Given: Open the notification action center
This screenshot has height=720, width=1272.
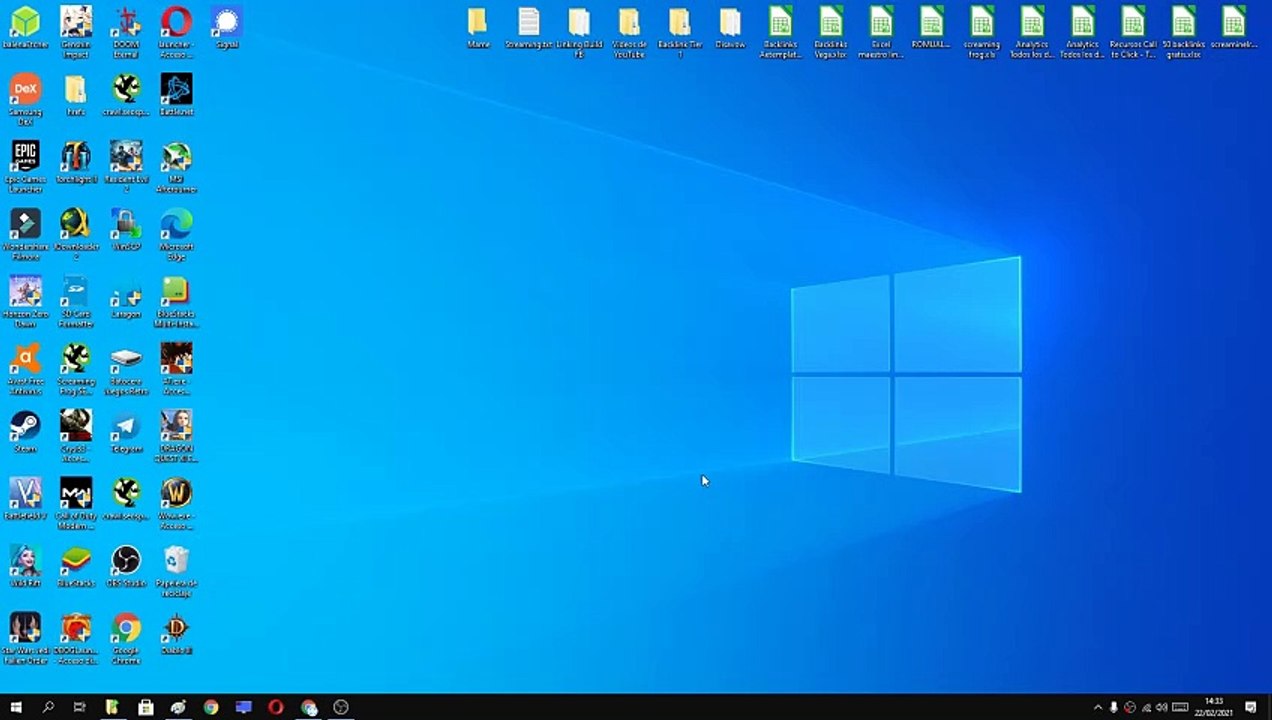Looking at the screenshot, I should click(x=1251, y=707).
